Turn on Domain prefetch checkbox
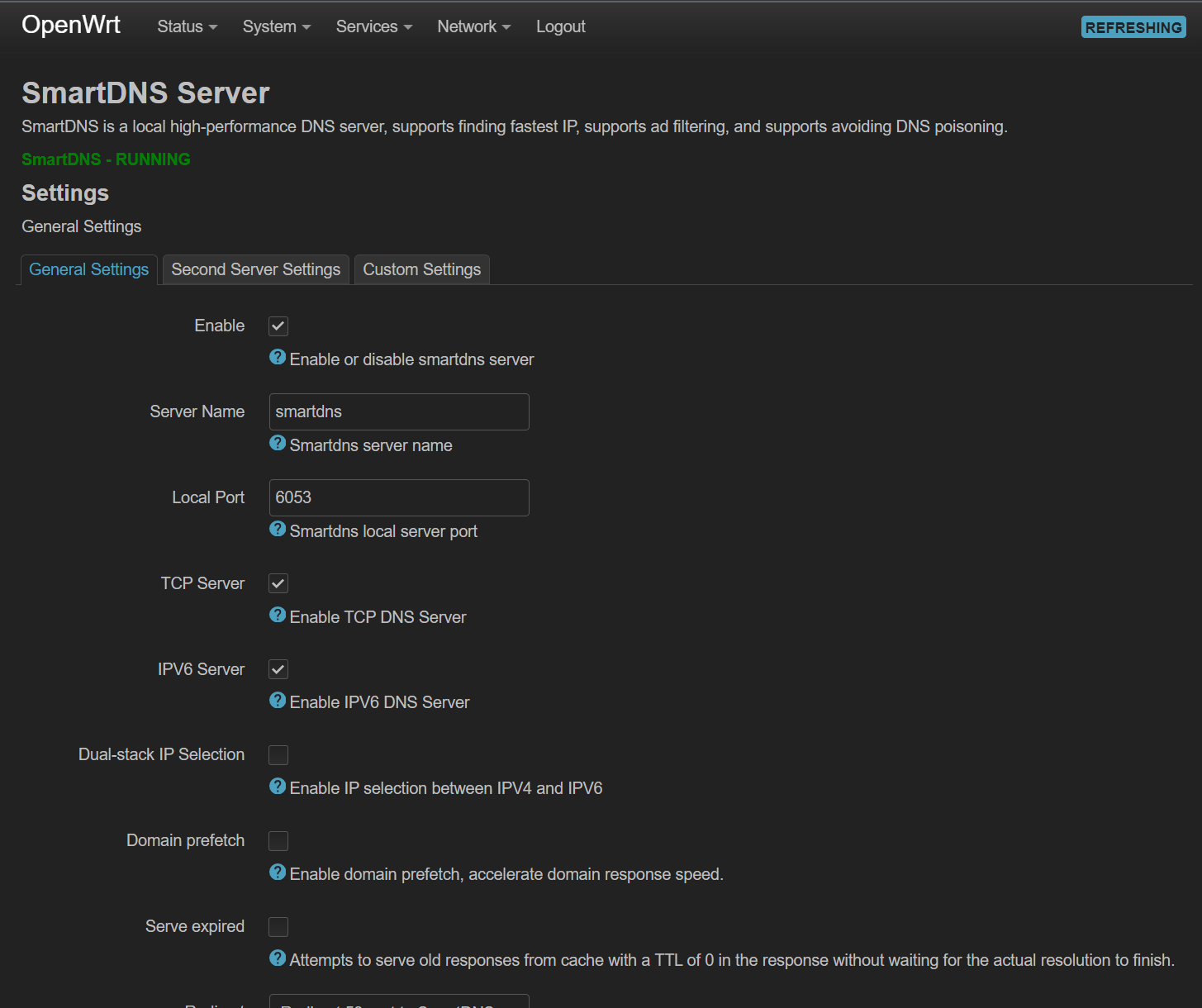Viewport: 1202px width, 1008px height. point(278,841)
